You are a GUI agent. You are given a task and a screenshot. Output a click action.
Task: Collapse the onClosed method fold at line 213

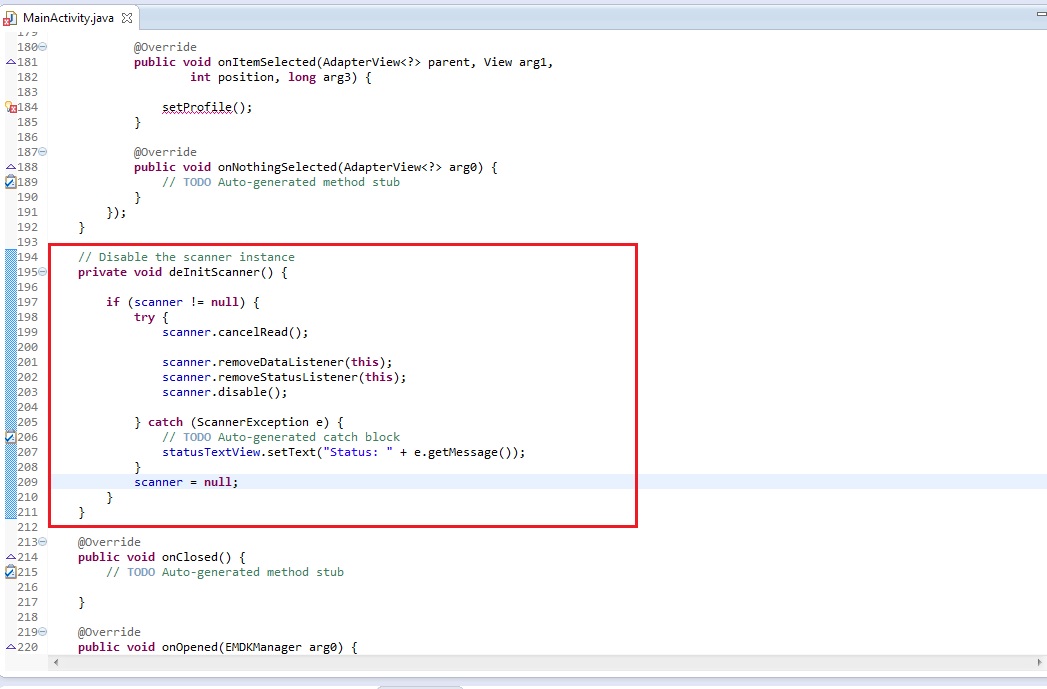[42, 542]
